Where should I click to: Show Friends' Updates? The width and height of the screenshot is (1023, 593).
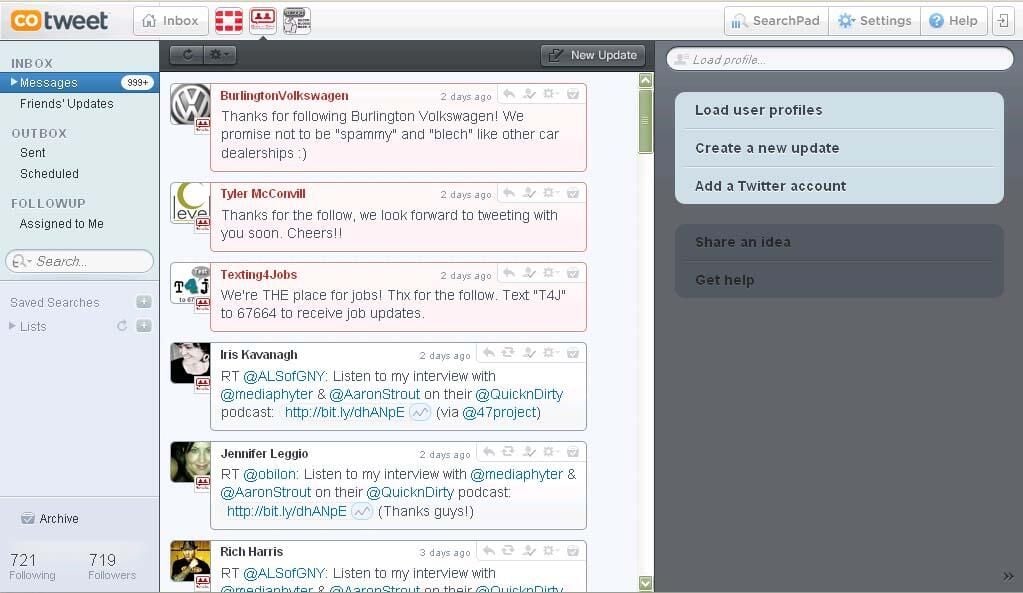67,104
